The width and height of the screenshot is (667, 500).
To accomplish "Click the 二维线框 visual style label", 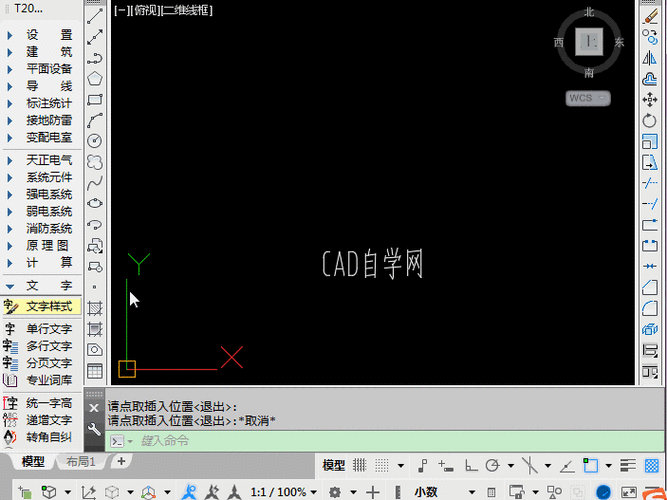I will (x=186, y=10).
